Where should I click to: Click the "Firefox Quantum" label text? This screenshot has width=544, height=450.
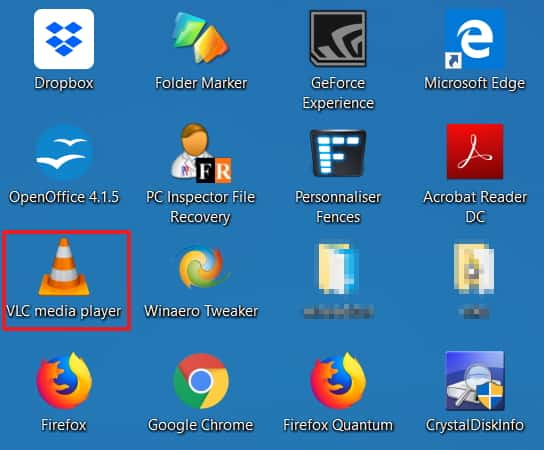338,425
